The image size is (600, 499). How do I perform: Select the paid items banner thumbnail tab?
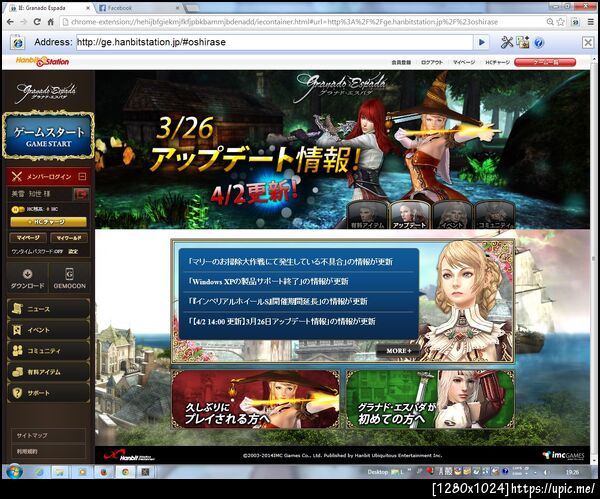[367, 215]
